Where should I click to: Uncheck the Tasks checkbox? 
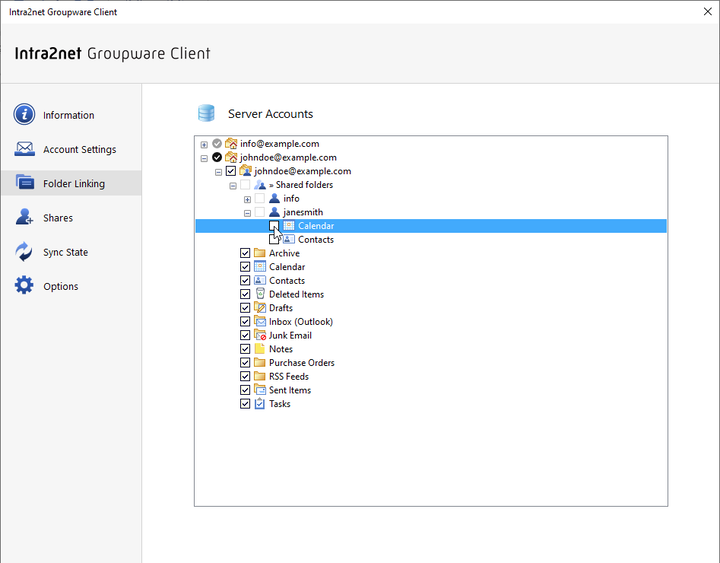tap(245, 404)
